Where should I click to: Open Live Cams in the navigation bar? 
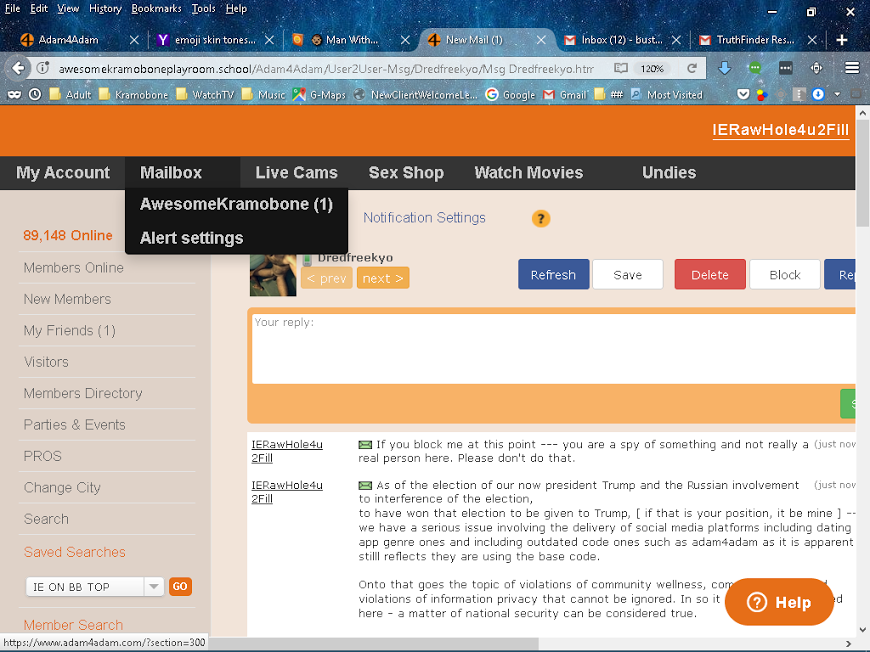[296, 173]
